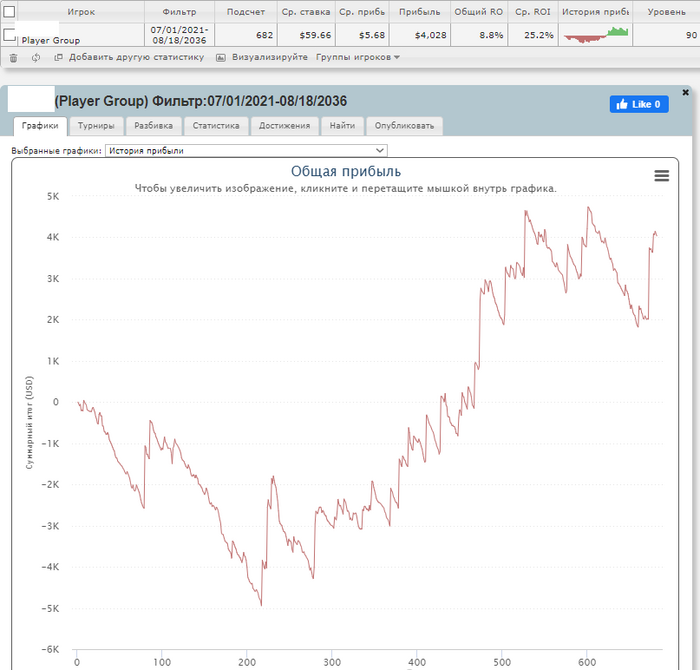Click the 682 count value
The image size is (700, 670).
tap(264, 35)
